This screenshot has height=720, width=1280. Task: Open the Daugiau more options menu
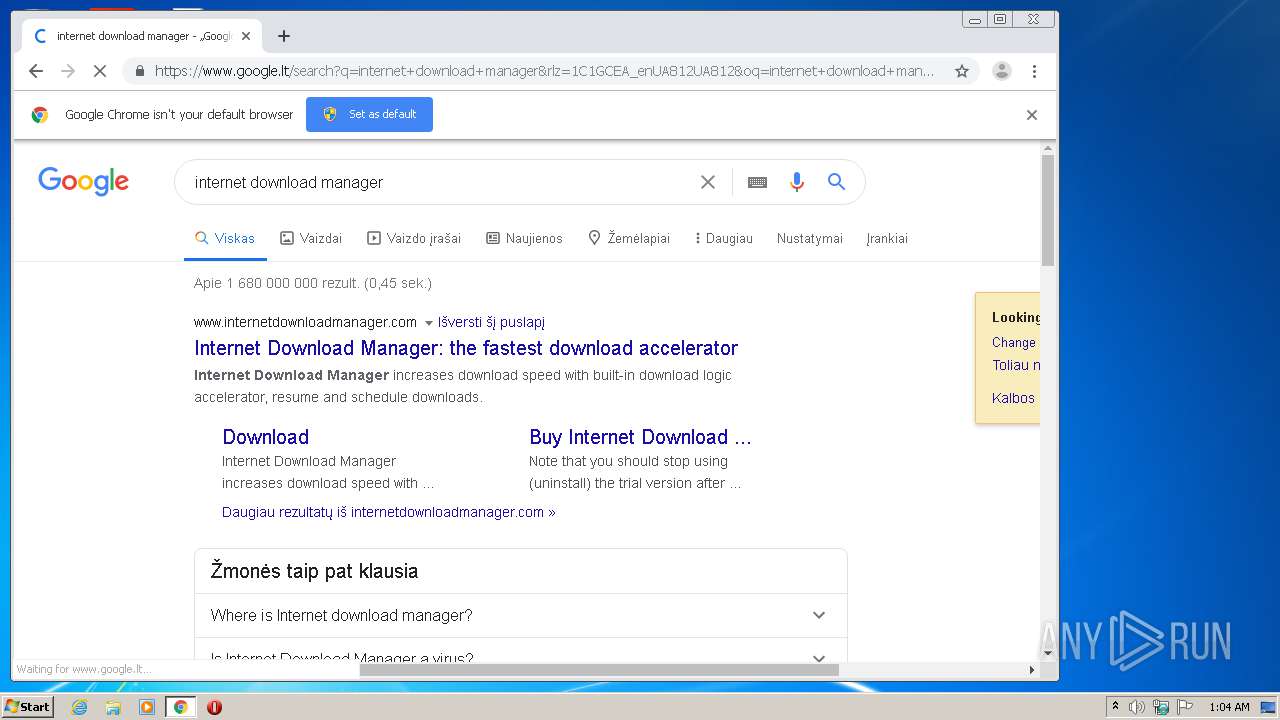724,238
